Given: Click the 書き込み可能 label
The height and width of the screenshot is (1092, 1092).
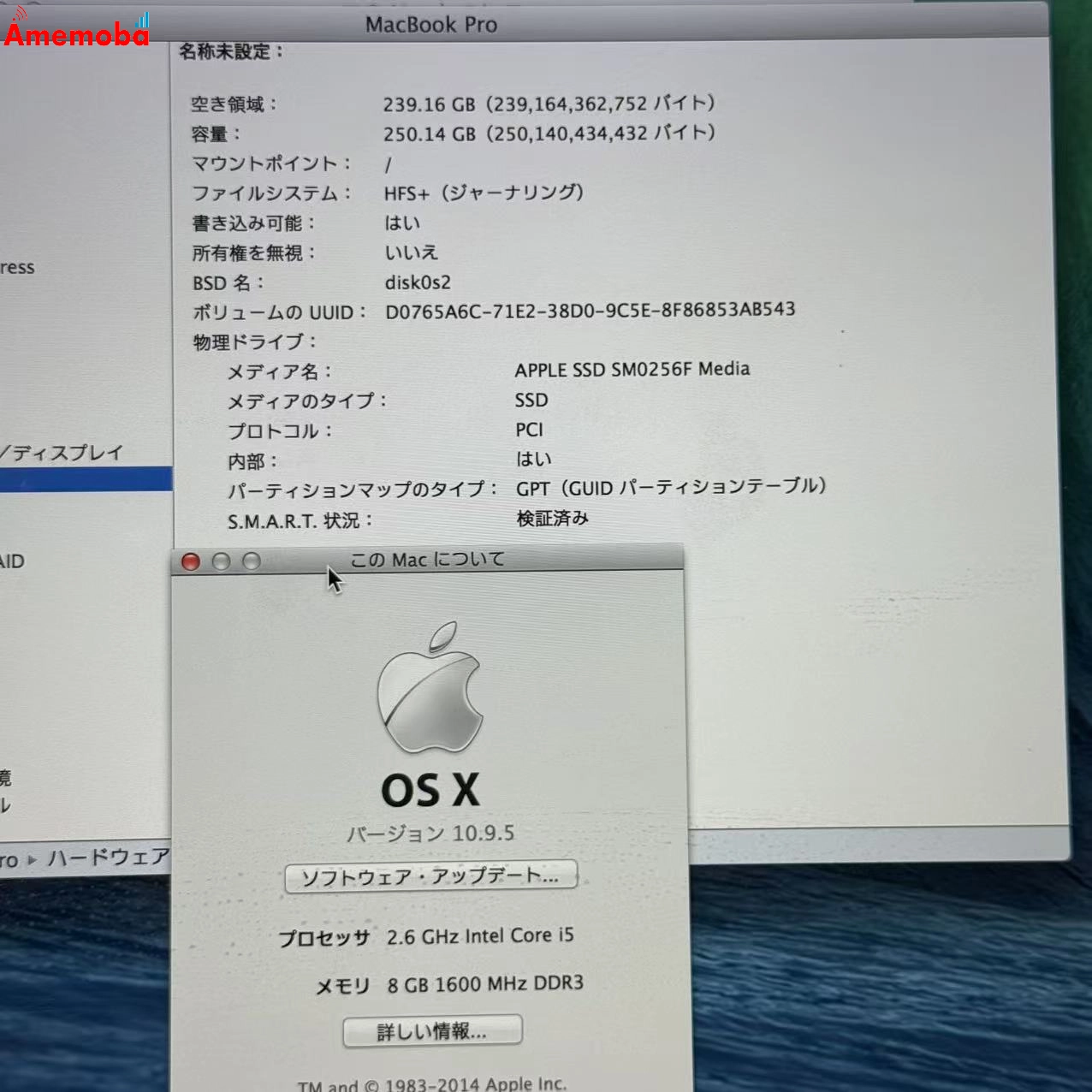Looking at the screenshot, I should coord(253,223).
